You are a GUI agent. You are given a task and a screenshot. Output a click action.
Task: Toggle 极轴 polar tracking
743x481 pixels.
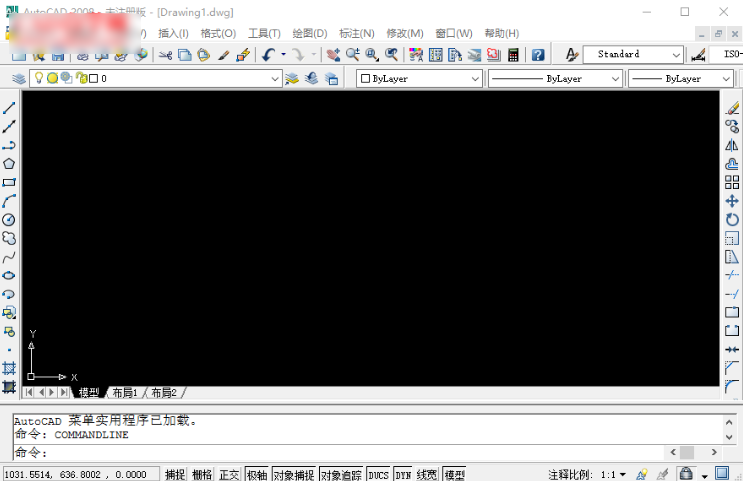(257, 474)
